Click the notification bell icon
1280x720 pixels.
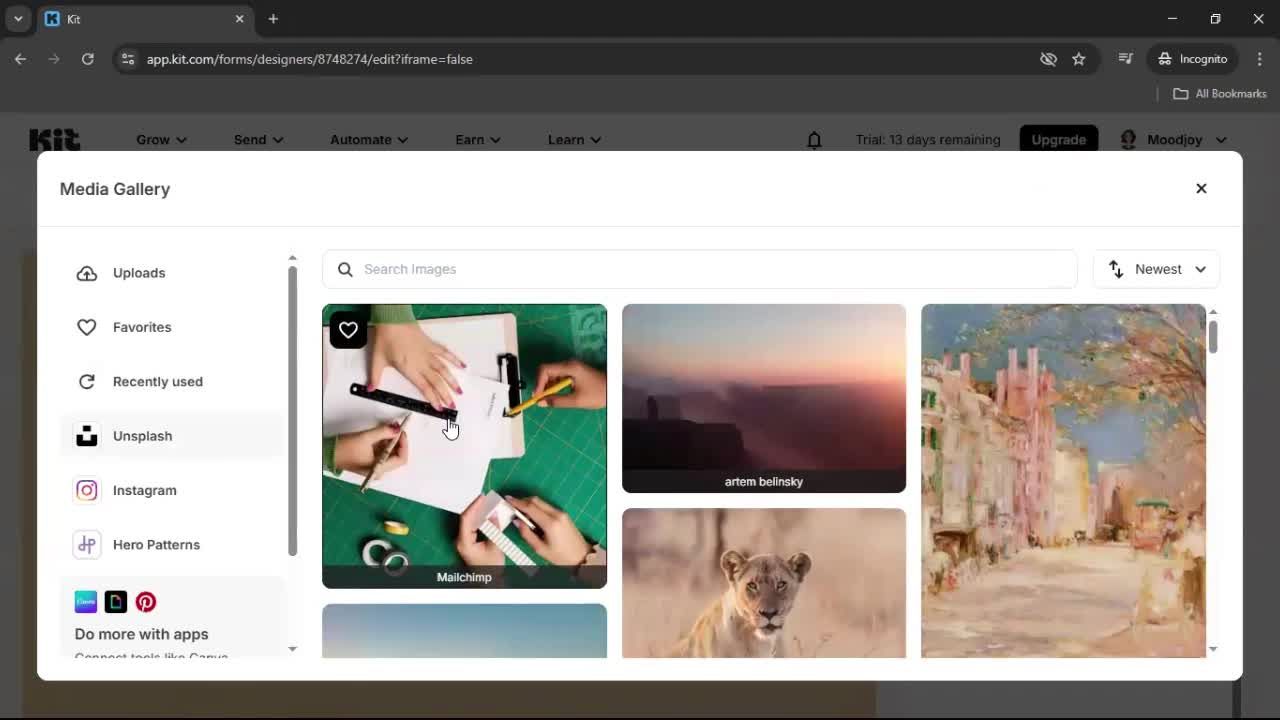coord(814,139)
